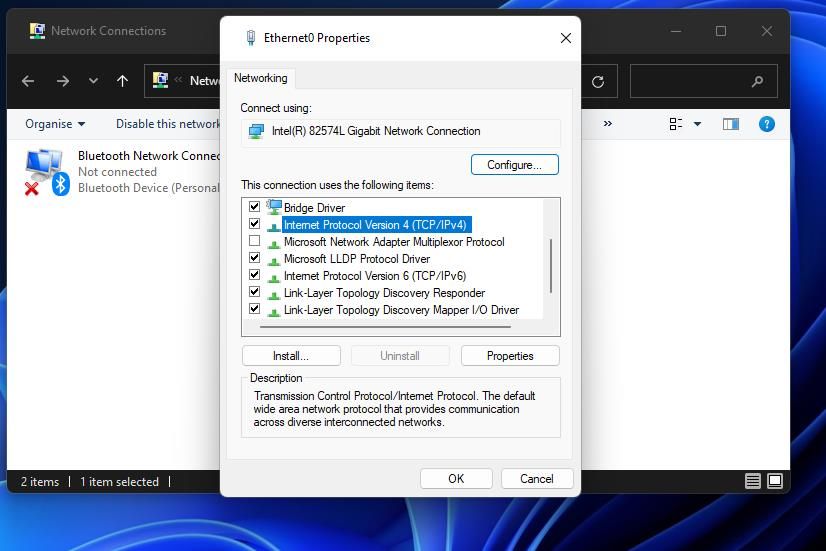Select Microsoft LLDP Protocol Driver row
The width and height of the screenshot is (826, 551).
357,259
